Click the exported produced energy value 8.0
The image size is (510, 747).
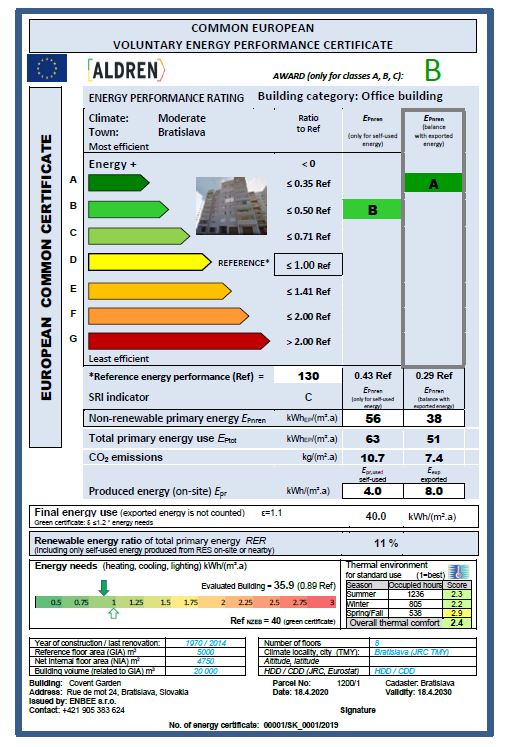(434, 491)
